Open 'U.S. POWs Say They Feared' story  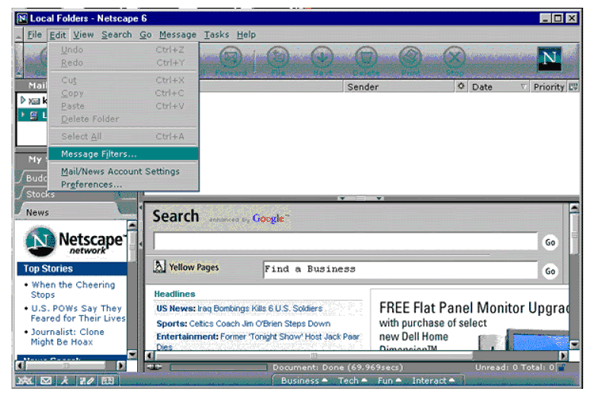point(78,313)
